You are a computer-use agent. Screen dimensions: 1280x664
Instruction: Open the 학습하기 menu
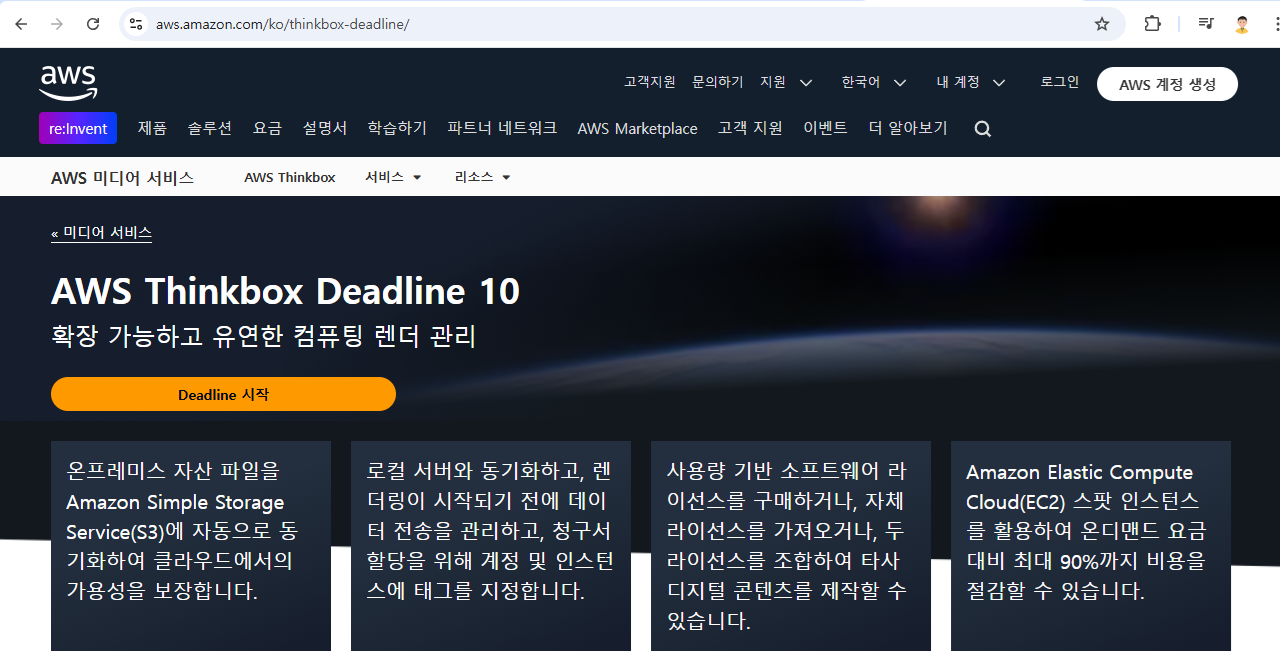(397, 128)
